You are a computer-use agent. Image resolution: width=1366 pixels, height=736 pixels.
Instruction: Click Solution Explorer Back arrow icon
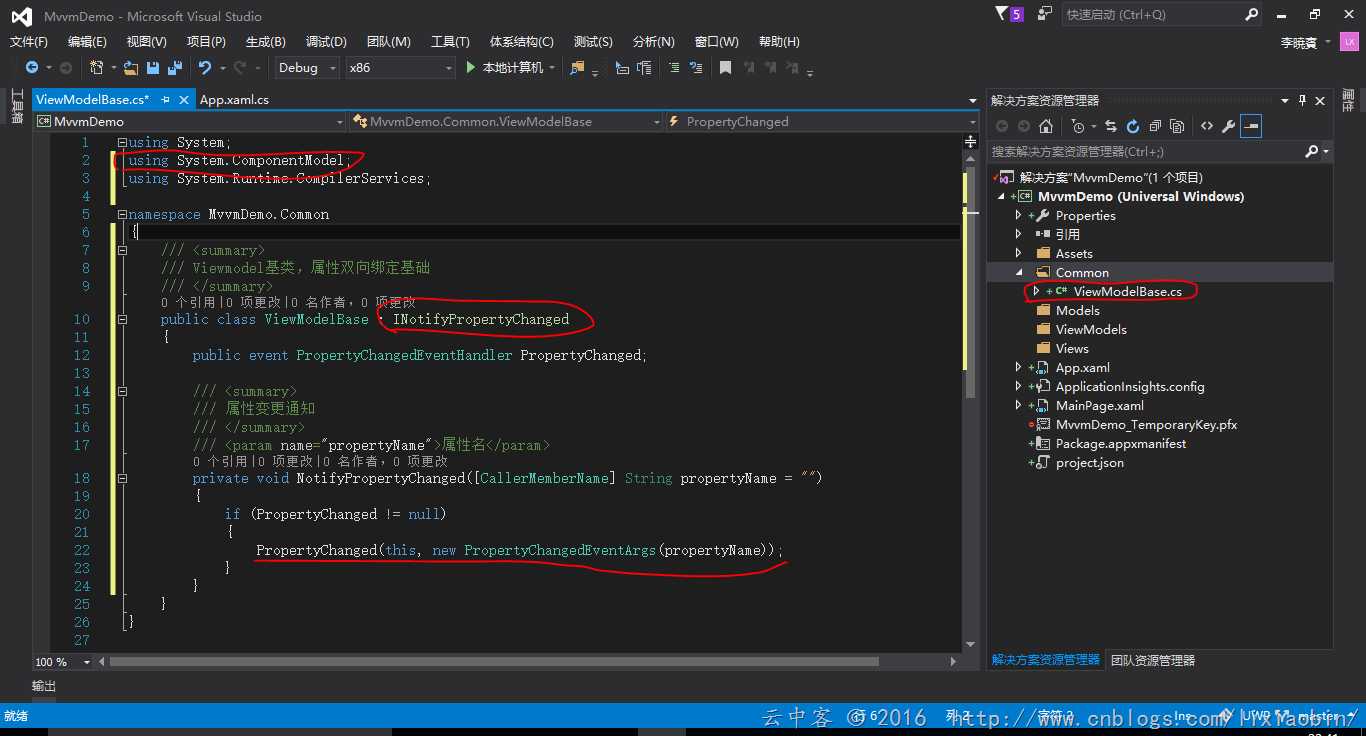pos(1001,126)
